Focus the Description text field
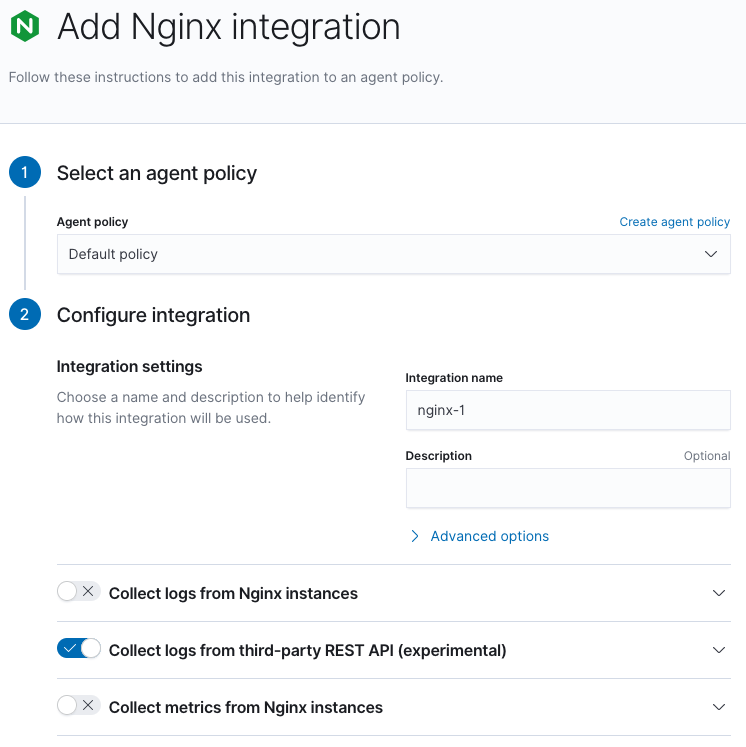 567,488
